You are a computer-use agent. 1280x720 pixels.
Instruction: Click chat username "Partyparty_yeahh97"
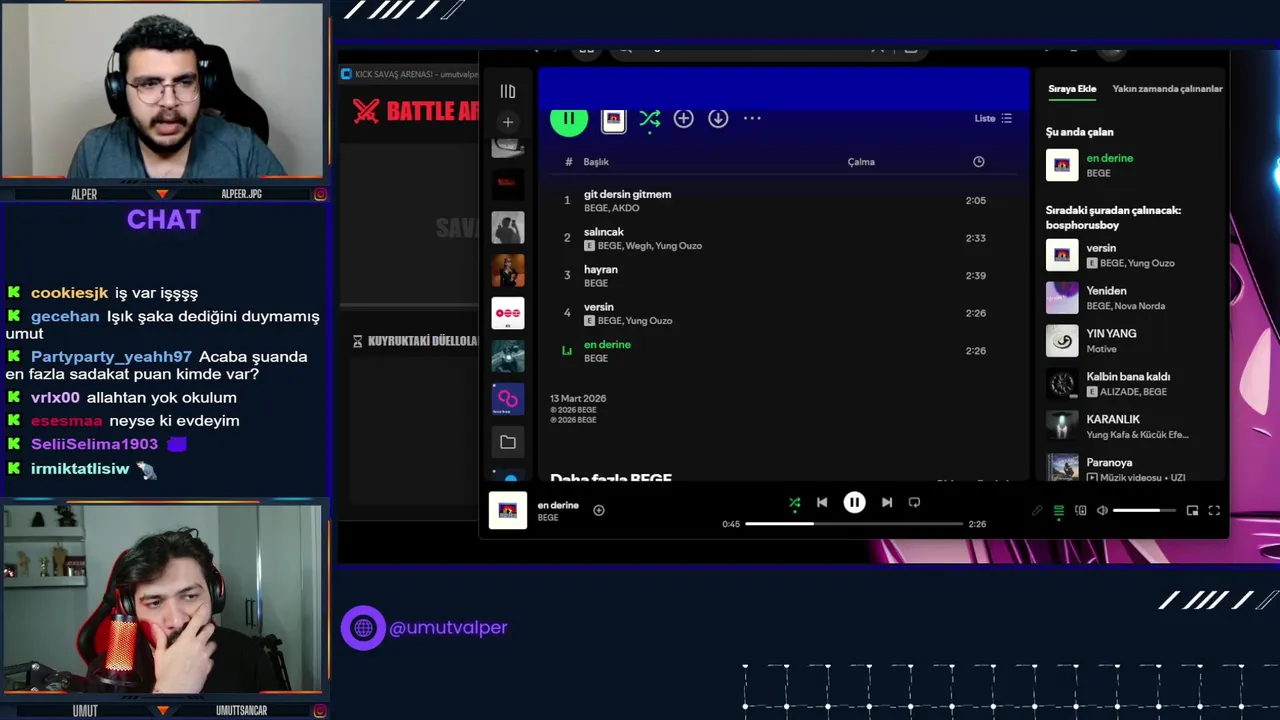(111, 357)
